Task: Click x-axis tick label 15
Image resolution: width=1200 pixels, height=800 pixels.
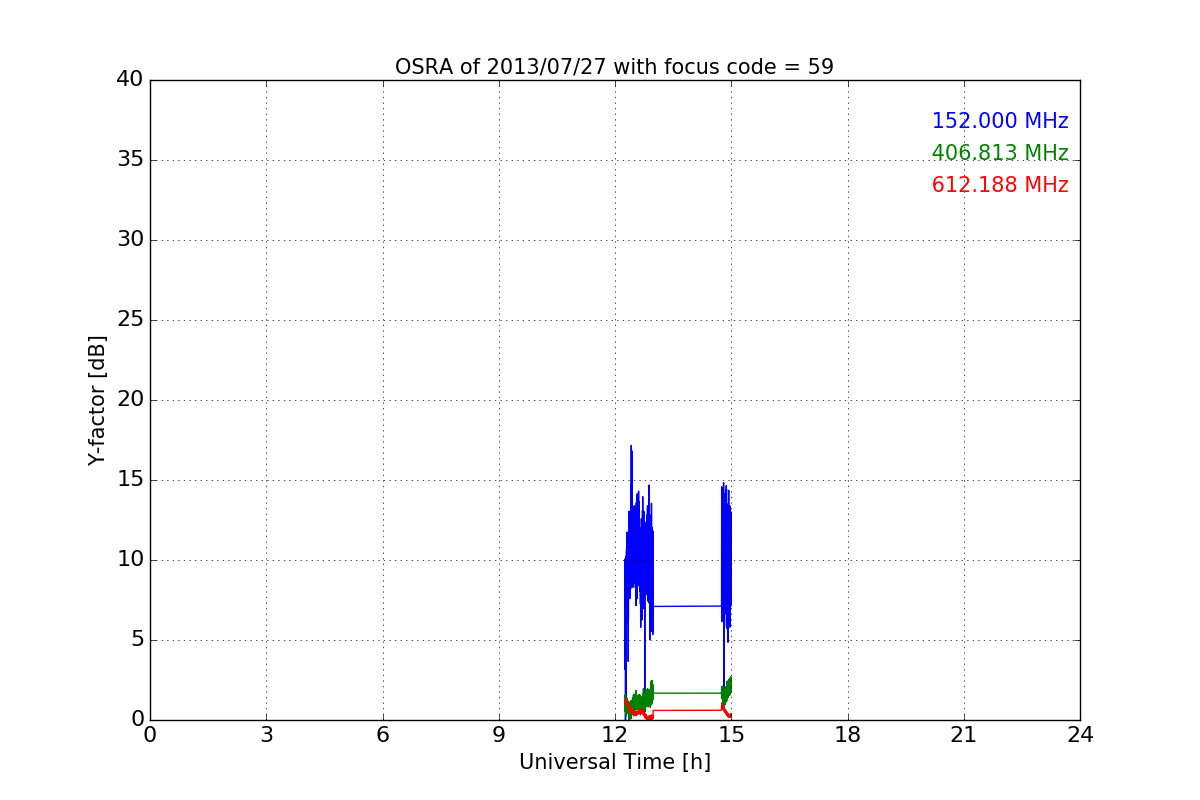Action: point(731,735)
